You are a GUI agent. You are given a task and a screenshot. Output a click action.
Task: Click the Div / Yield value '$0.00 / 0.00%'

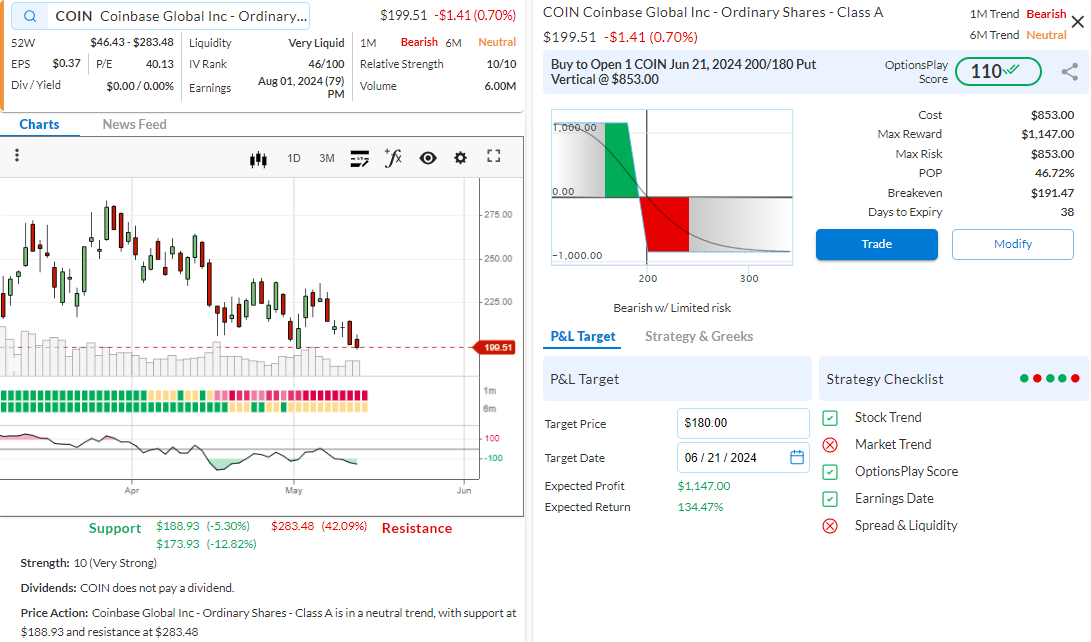[140, 86]
